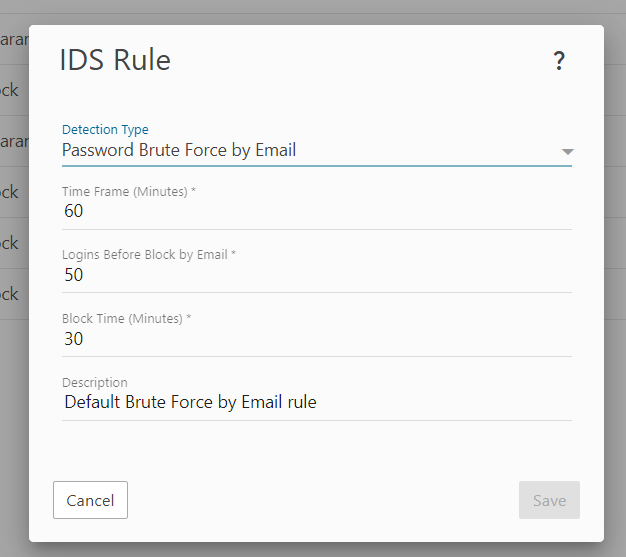Click the Time Frame (Minutes) label
This screenshot has height=557, width=626.
coord(128,191)
